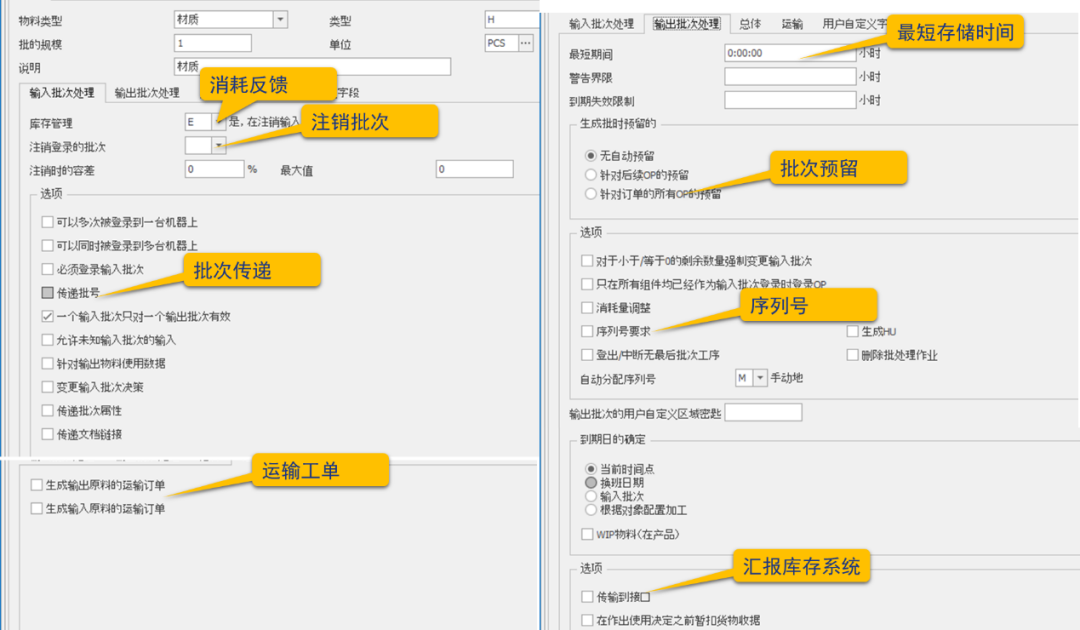Focus the 最大值 input field
The height and width of the screenshot is (630, 1080).
pos(474,170)
